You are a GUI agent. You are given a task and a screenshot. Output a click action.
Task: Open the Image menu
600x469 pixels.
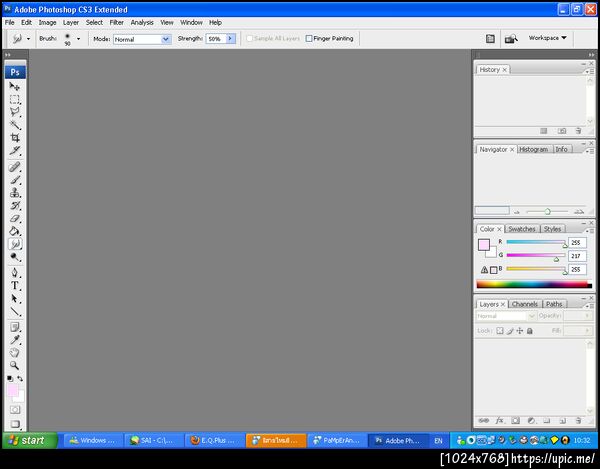(x=47, y=23)
